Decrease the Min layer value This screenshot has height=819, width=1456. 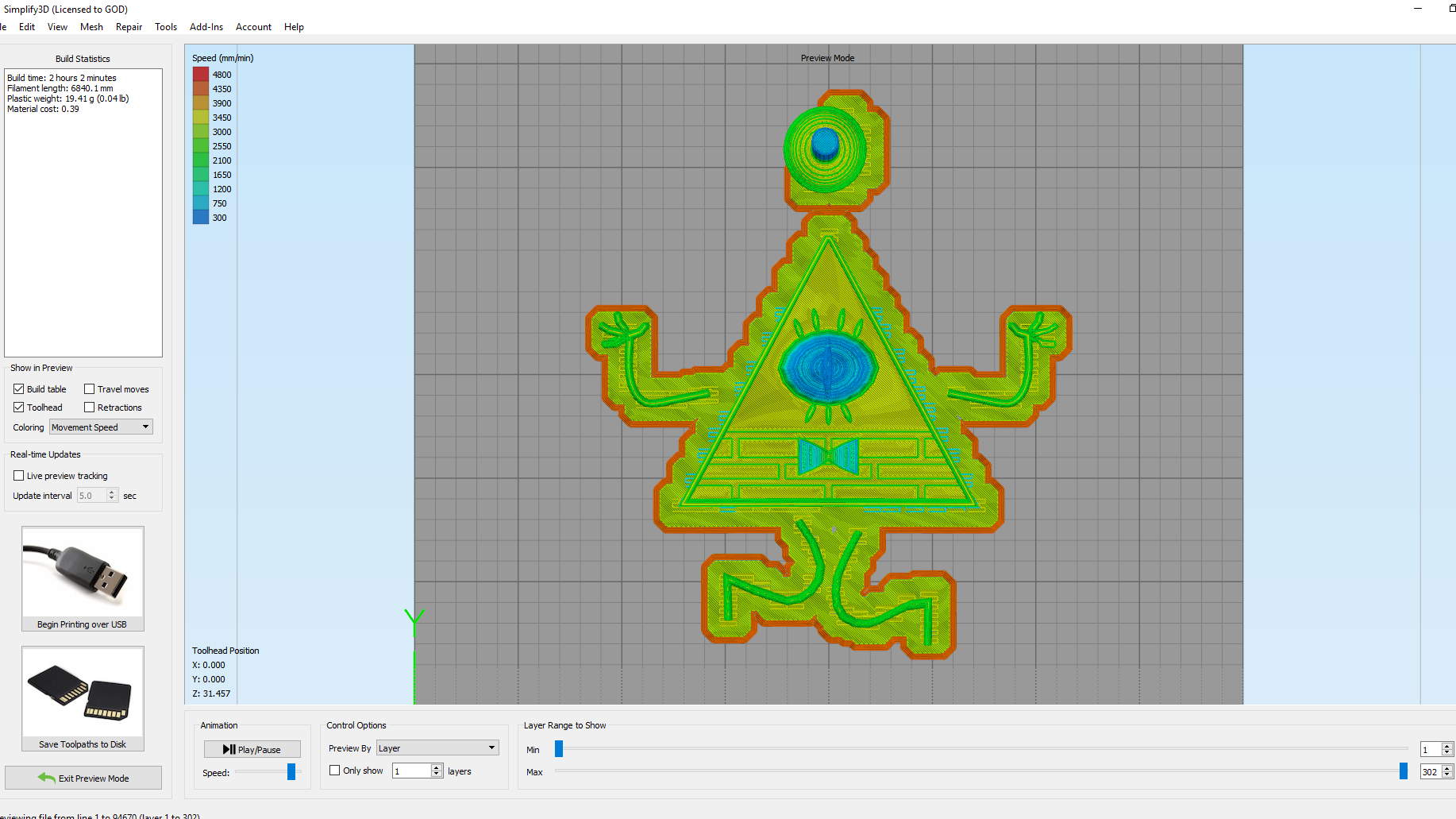tap(1447, 753)
